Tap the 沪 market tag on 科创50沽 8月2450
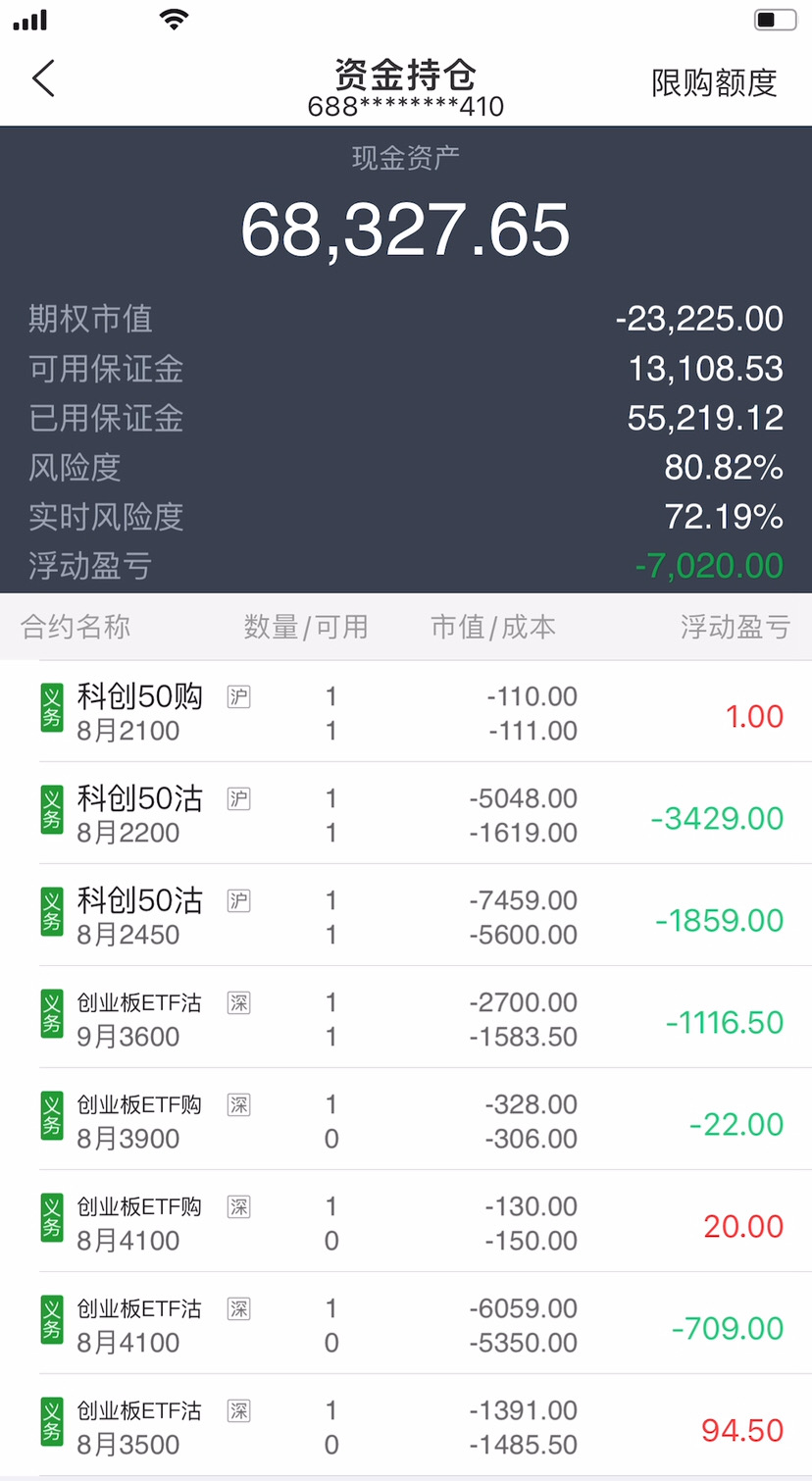Viewport: 812px width, 1481px height. click(238, 900)
